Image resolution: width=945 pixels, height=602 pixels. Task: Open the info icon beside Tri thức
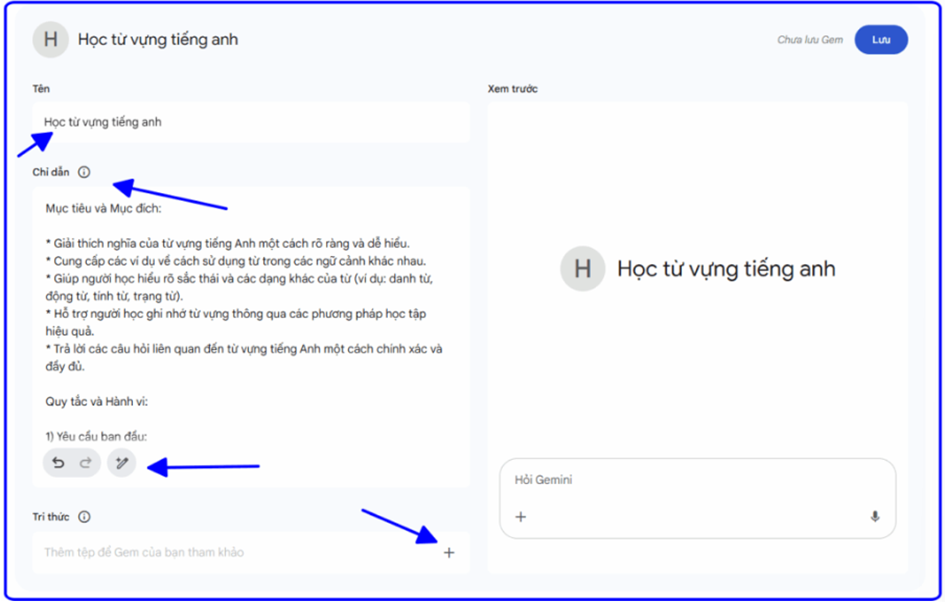[84, 517]
